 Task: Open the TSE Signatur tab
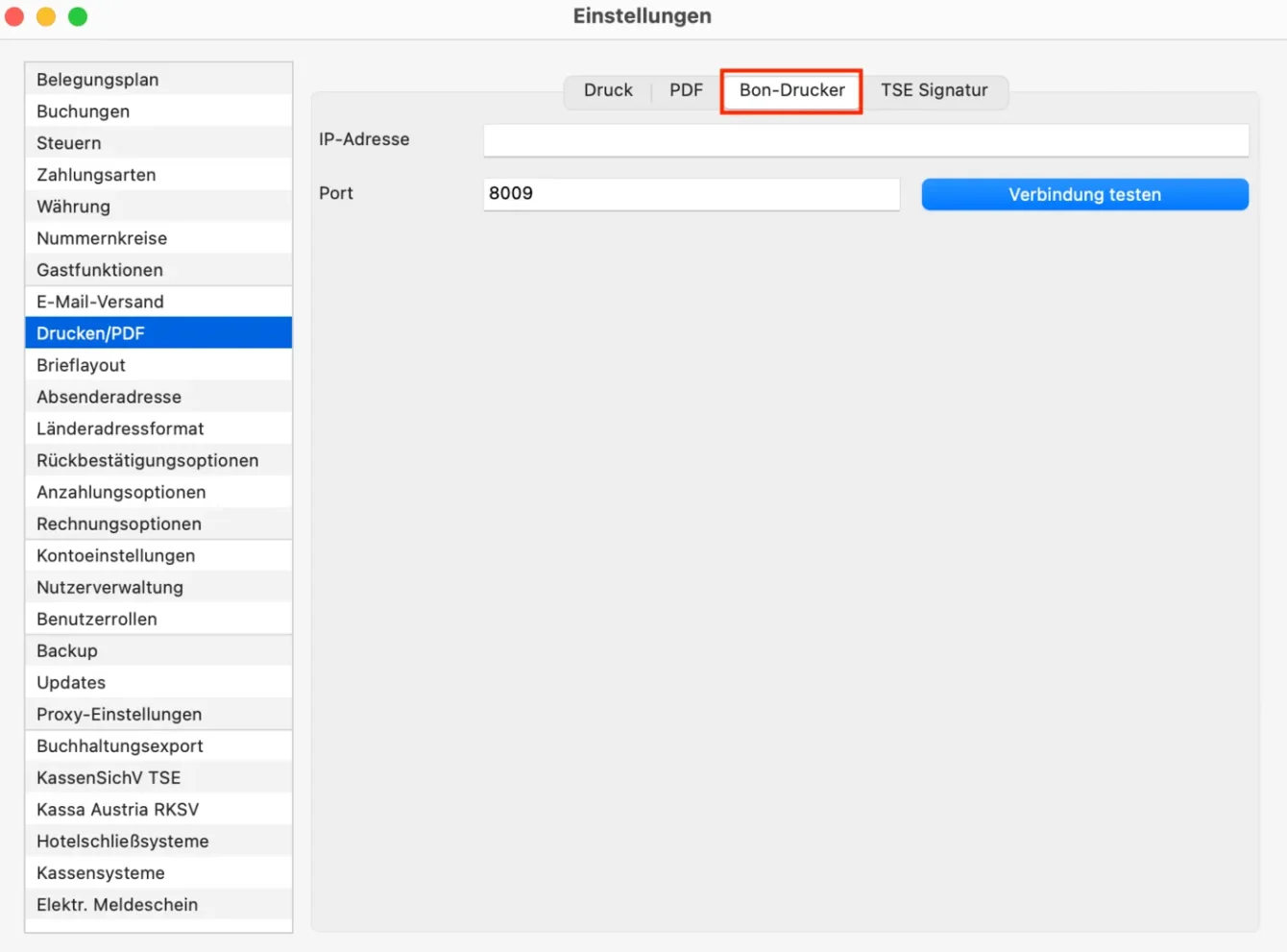tap(934, 90)
